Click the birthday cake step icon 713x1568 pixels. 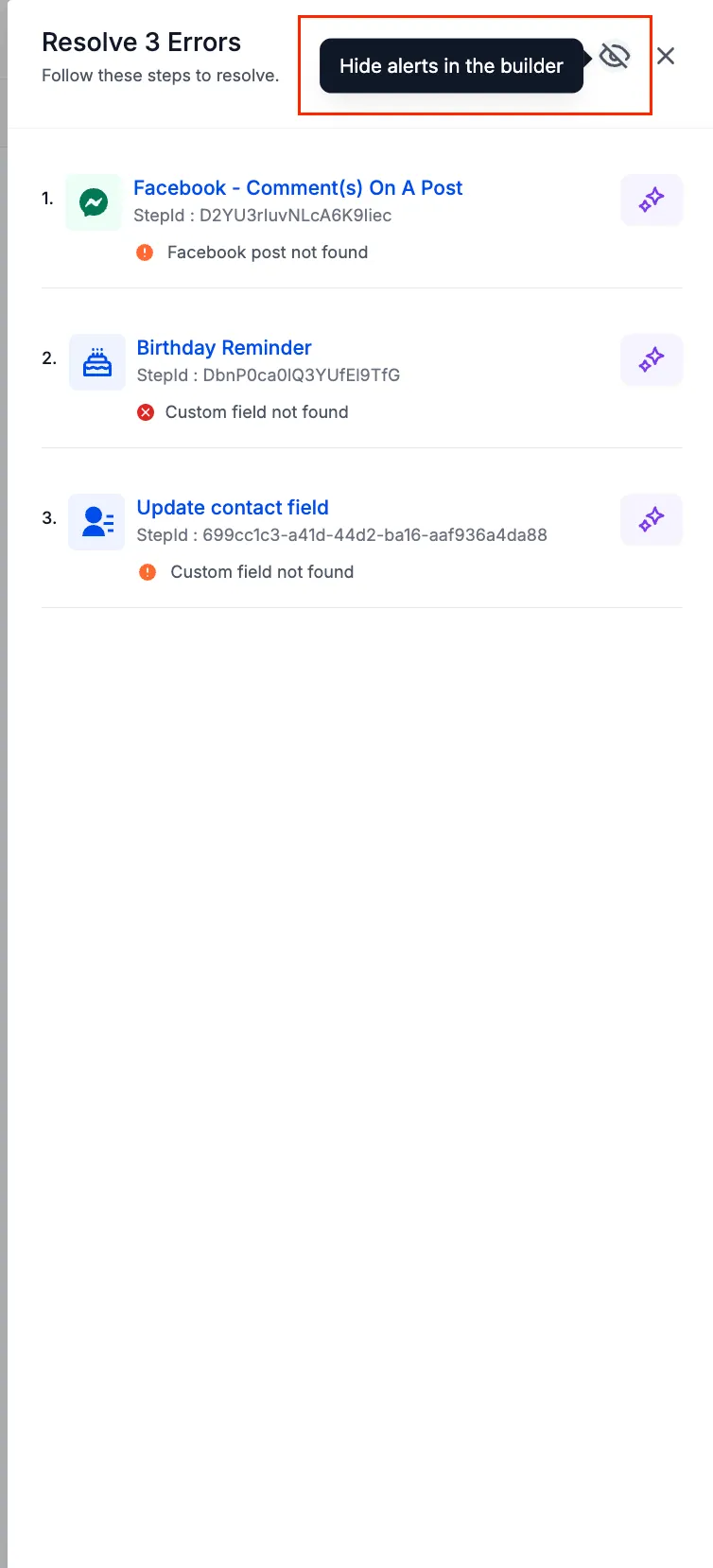(x=97, y=361)
